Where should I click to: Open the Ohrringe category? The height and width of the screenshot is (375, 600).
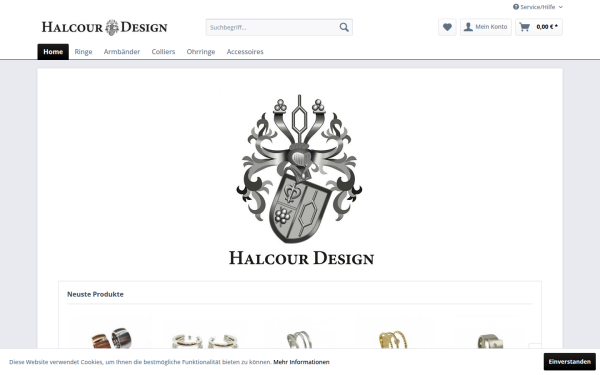(201, 52)
